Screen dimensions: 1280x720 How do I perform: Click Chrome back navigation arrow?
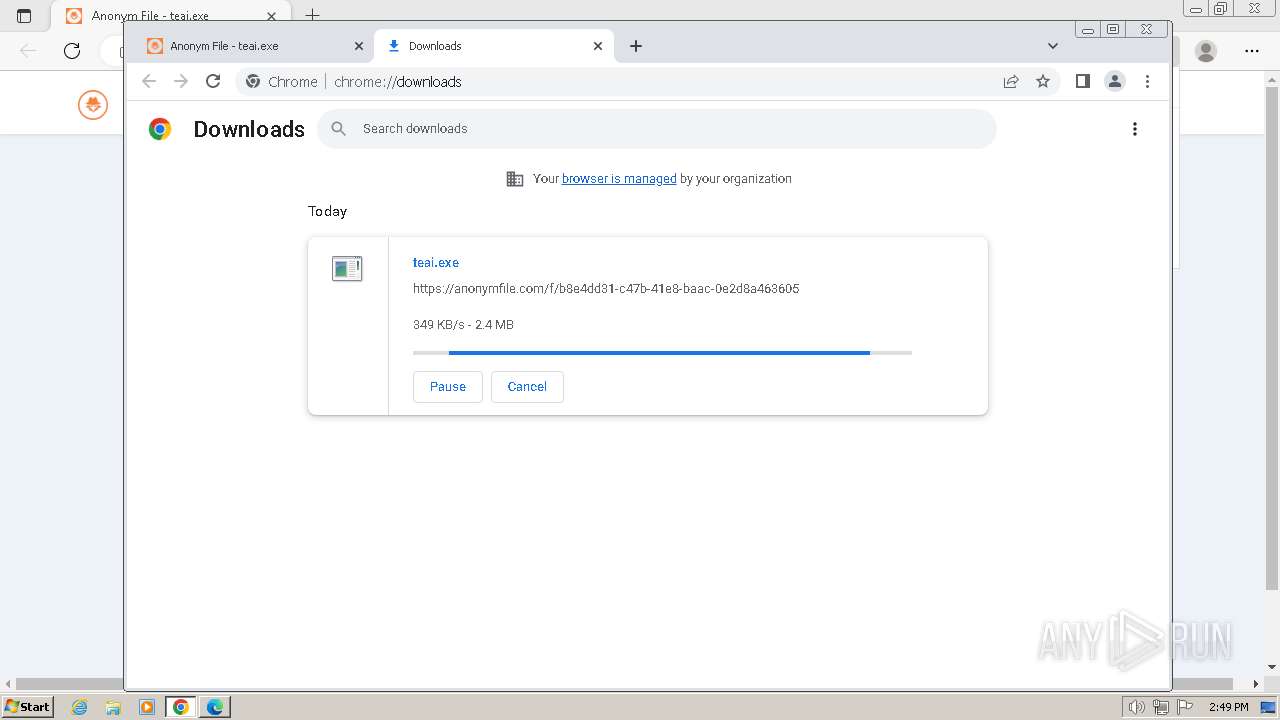tap(149, 82)
